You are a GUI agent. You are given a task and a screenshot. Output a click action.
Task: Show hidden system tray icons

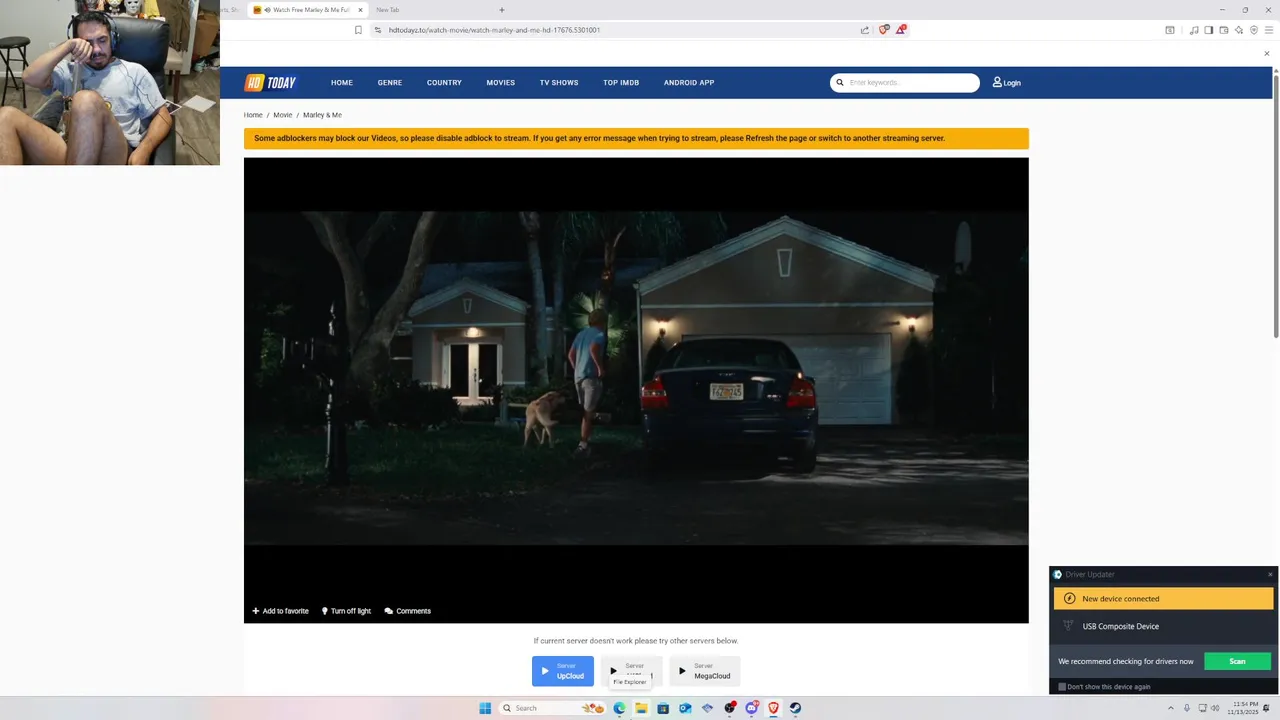pos(1172,708)
